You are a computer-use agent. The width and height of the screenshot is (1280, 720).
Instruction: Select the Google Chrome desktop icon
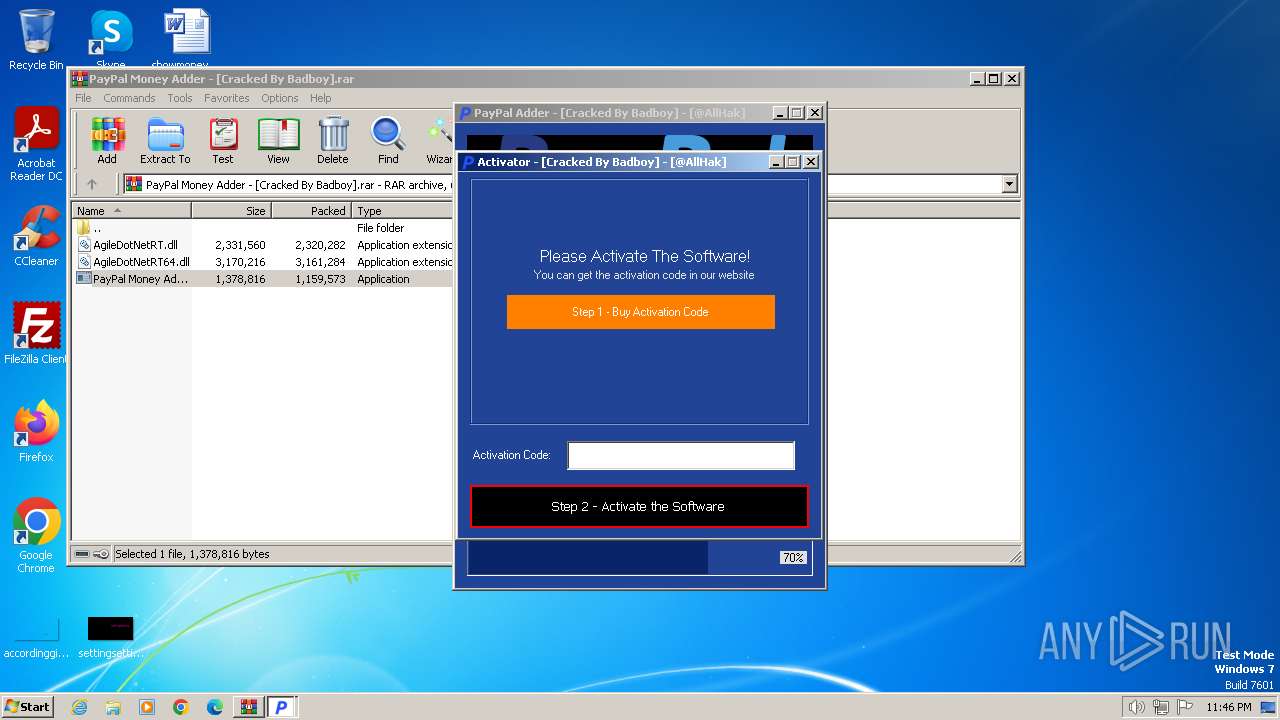pyautogui.click(x=36, y=536)
